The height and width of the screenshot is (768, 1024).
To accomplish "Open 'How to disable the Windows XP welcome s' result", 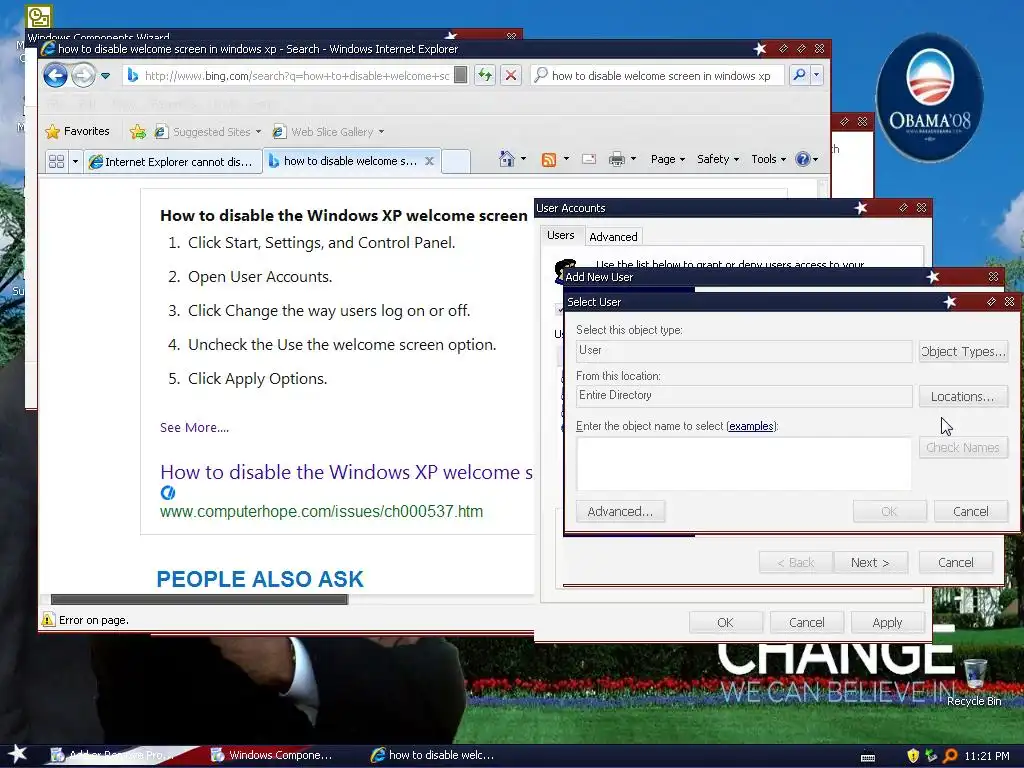I will tap(346, 472).
